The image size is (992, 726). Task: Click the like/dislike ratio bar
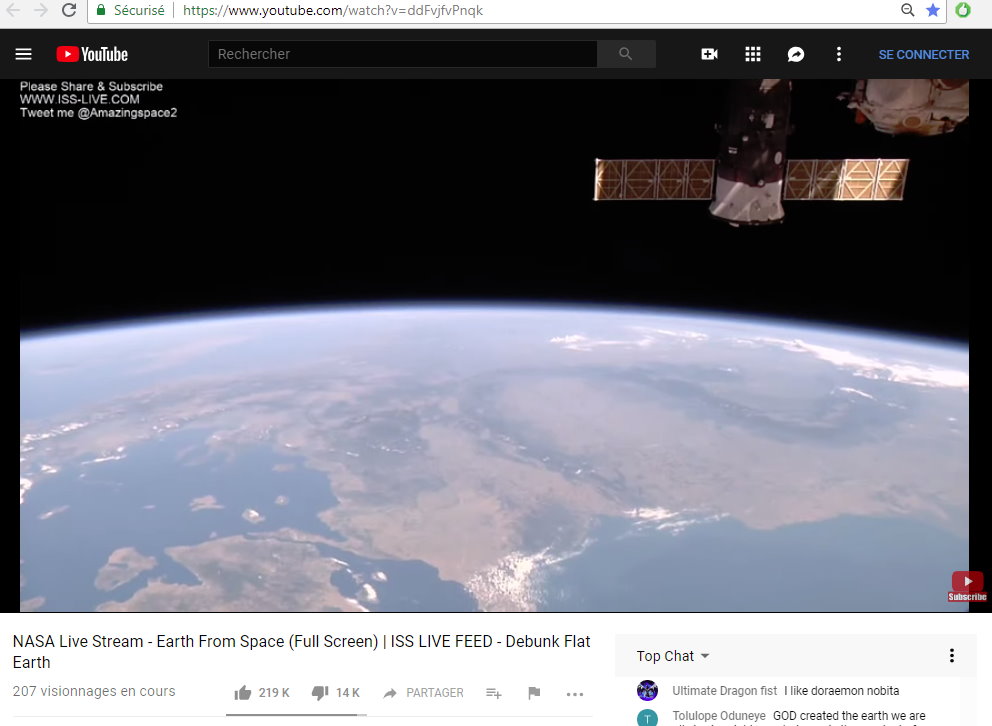[x=296, y=715]
